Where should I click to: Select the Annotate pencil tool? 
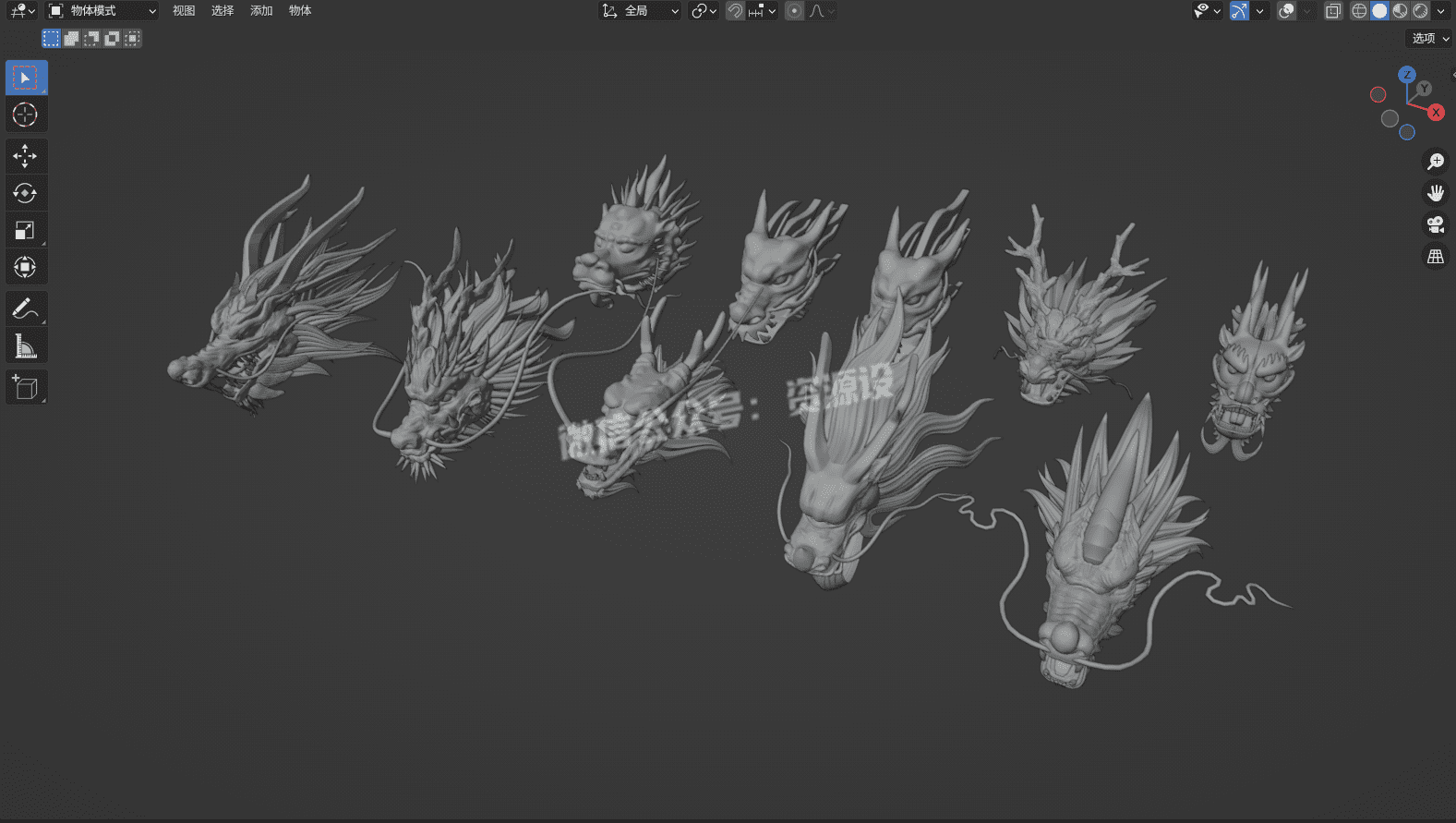tap(25, 309)
